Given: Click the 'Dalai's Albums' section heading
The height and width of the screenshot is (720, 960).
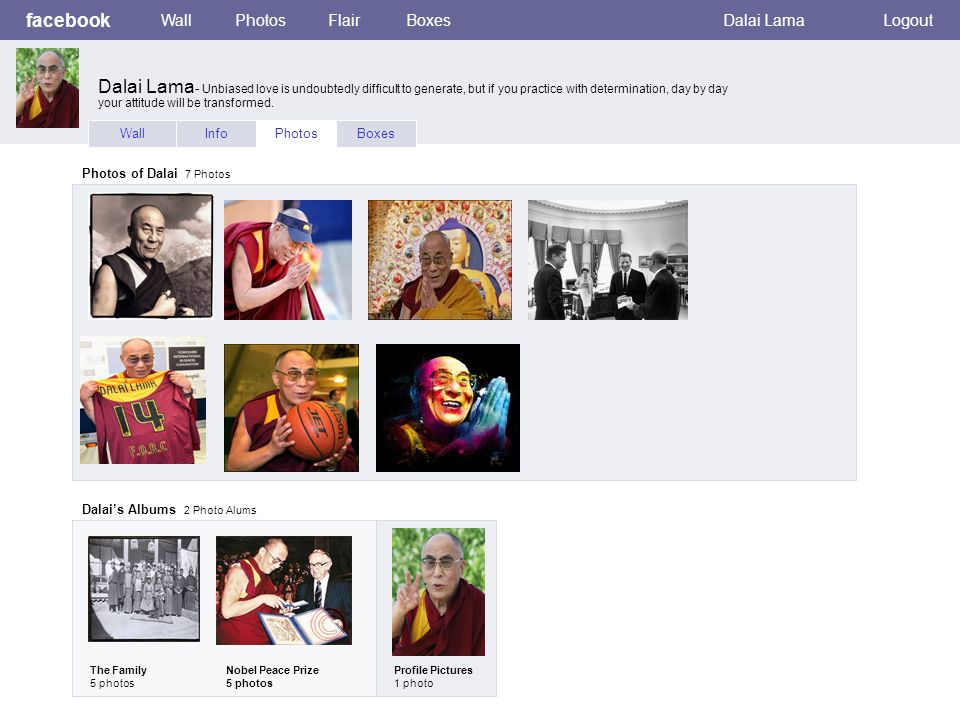Looking at the screenshot, I should click(x=129, y=509).
